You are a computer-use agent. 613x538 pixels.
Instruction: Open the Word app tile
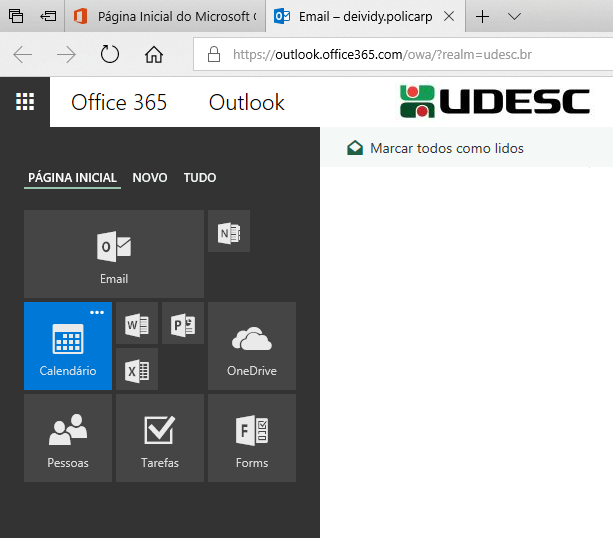click(136, 324)
